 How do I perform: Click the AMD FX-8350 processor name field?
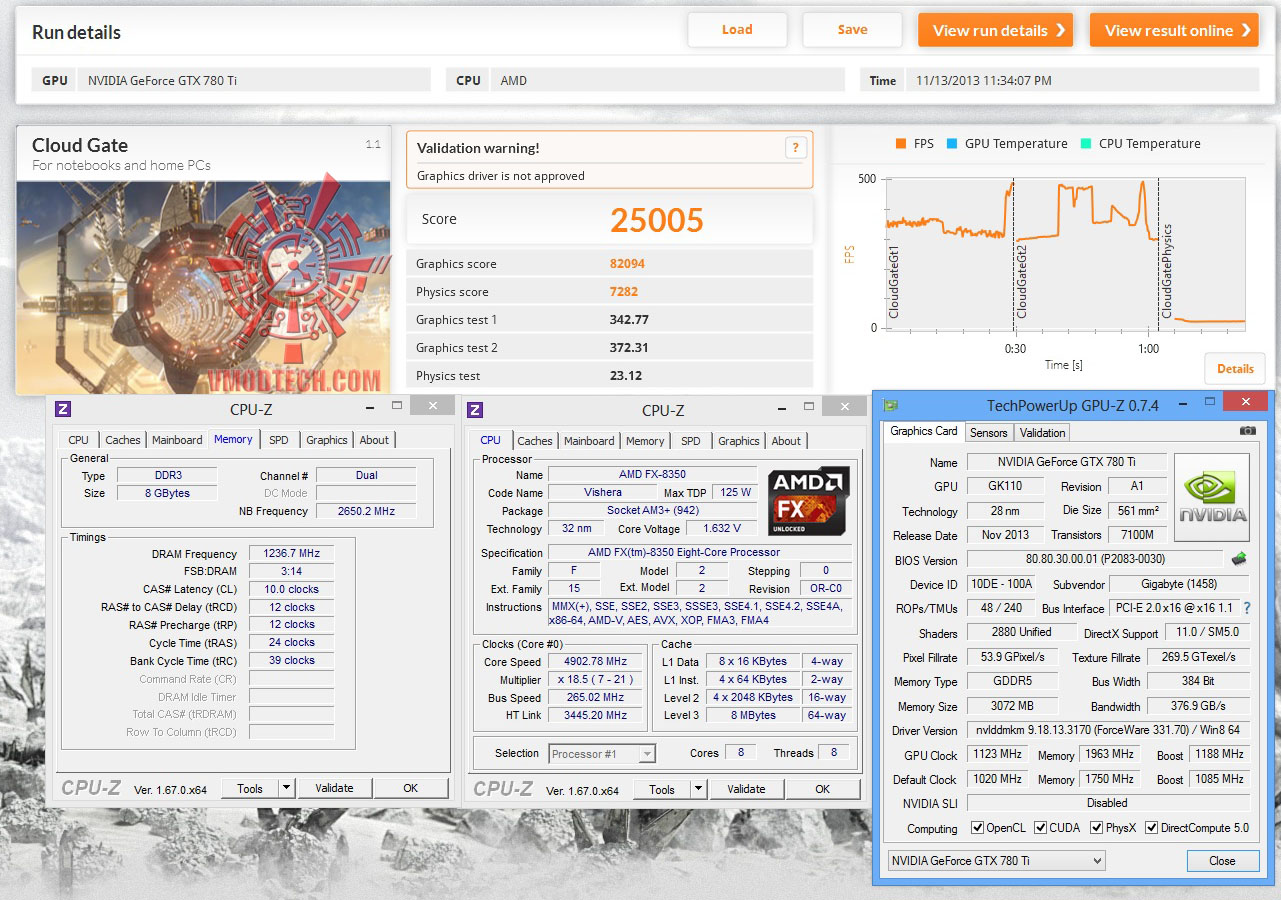point(653,474)
